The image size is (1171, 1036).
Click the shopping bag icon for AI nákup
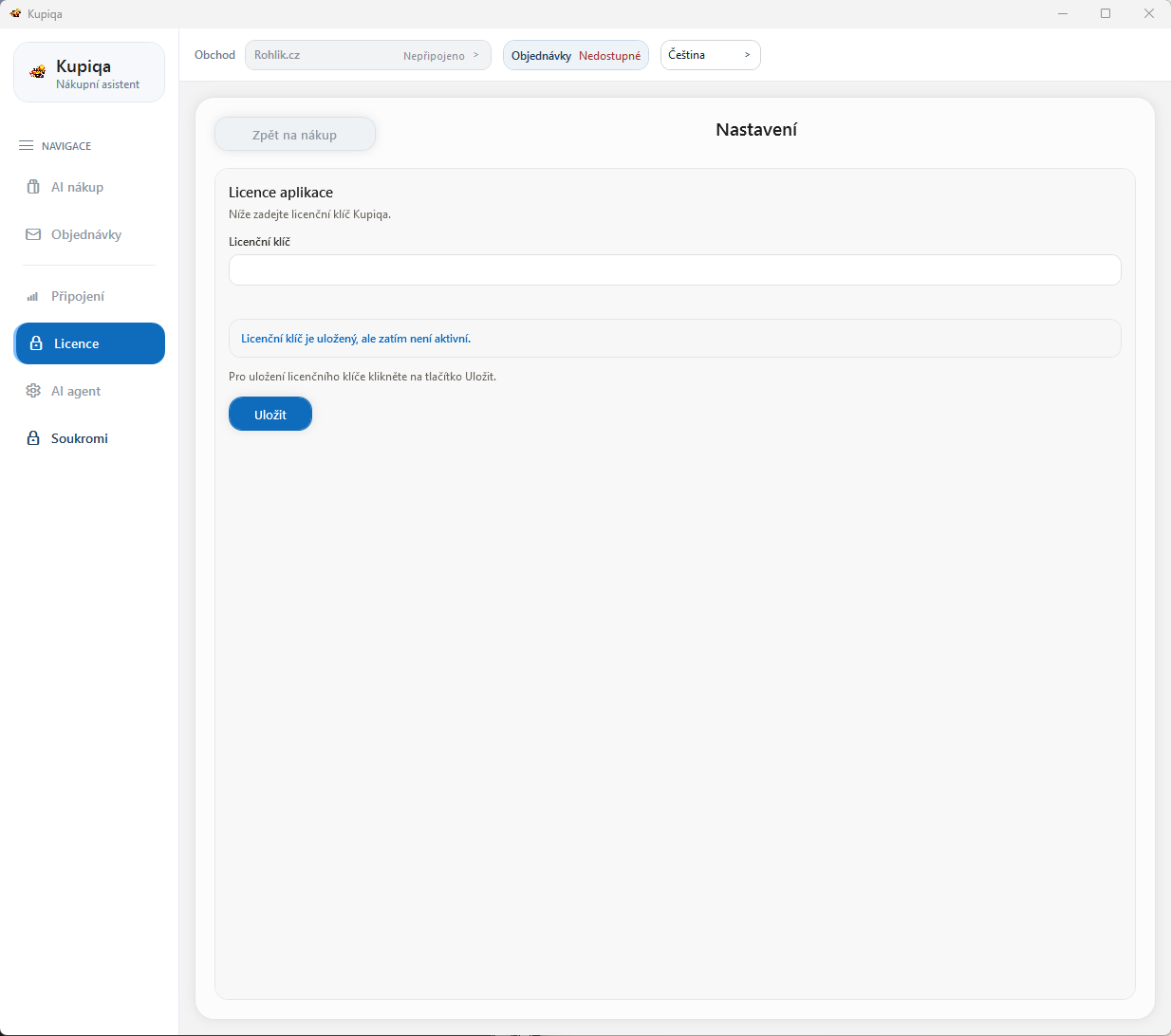click(33, 187)
